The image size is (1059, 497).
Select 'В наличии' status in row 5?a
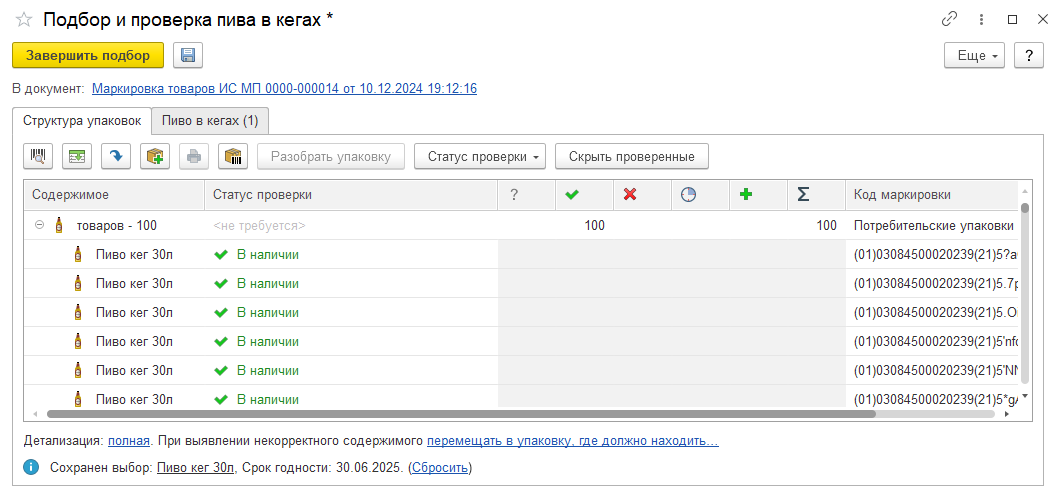[267, 255]
